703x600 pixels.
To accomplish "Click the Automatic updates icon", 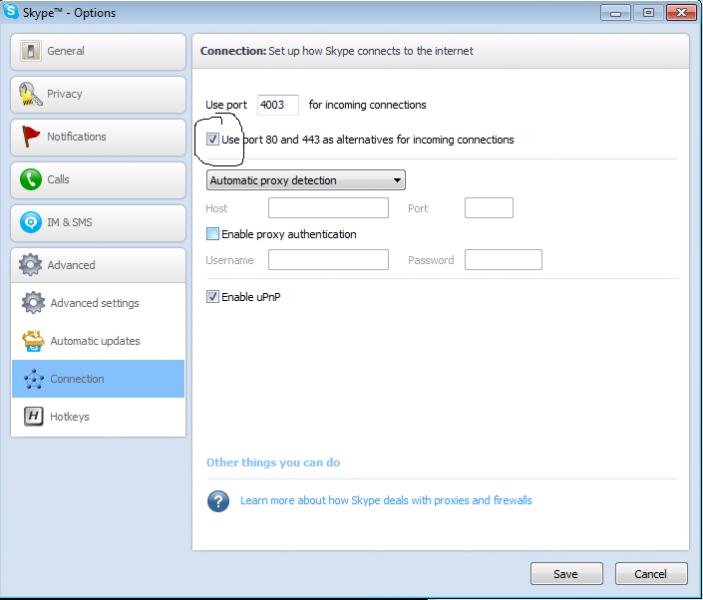I will click(x=34, y=341).
